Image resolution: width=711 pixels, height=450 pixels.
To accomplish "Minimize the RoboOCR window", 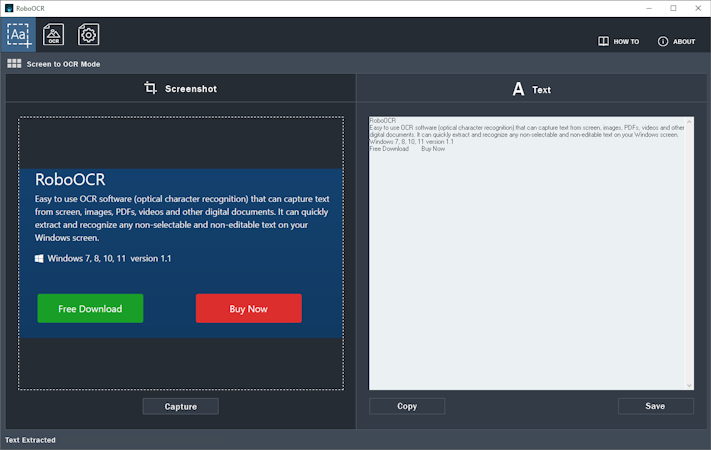I will click(x=649, y=8).
